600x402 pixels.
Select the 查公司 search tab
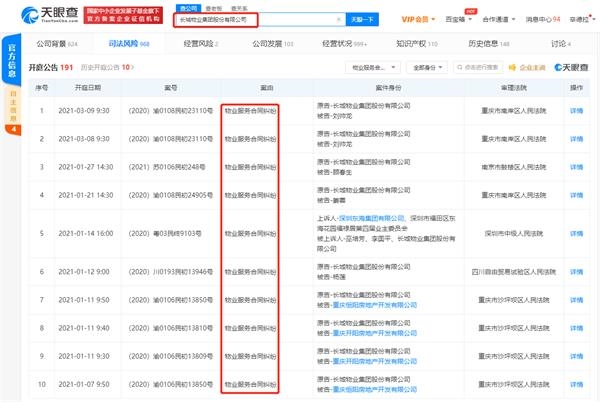click(188, 8)
